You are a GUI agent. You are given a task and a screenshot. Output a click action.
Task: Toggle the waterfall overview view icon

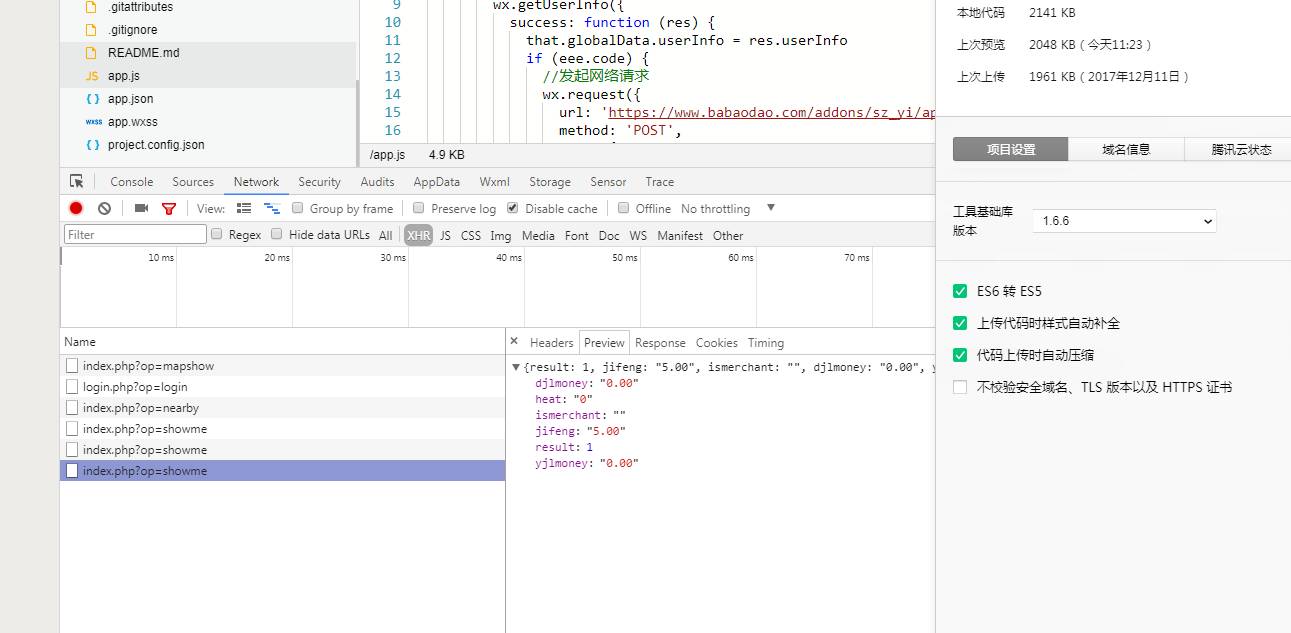point(271,209)
